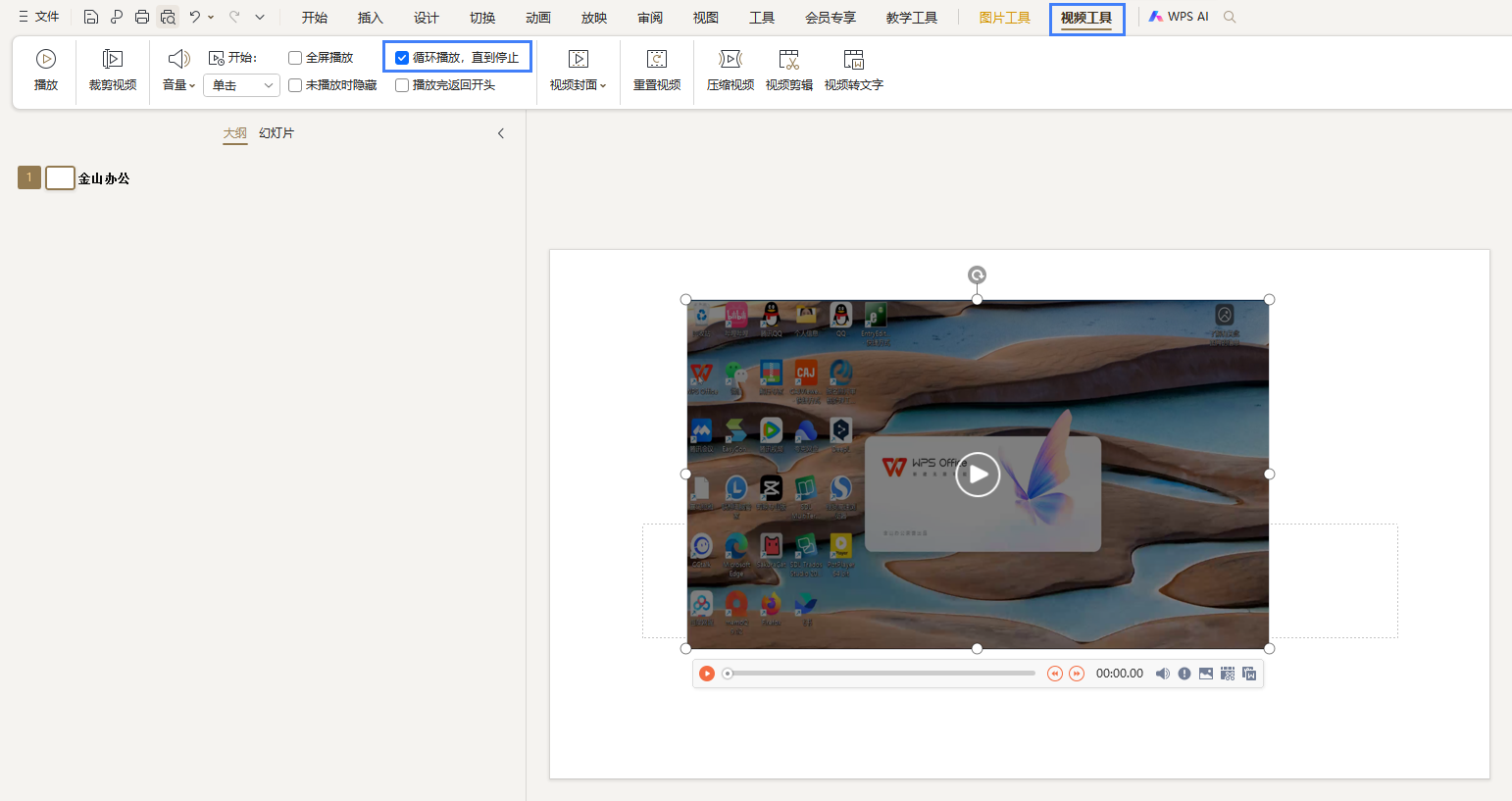
Task: Open the Trim Video (裁剪视频) tool
Action: click(x=113, y=60)
